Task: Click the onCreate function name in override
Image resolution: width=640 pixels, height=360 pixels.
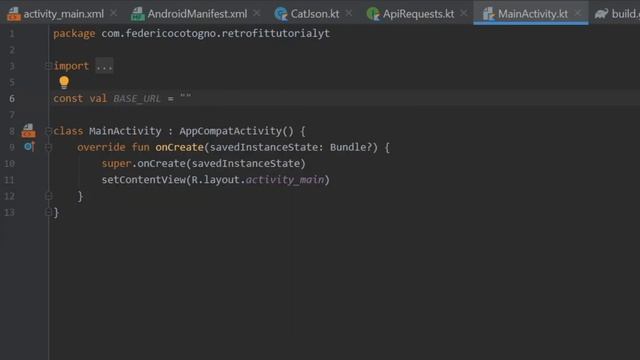Action: pos(179,147)
